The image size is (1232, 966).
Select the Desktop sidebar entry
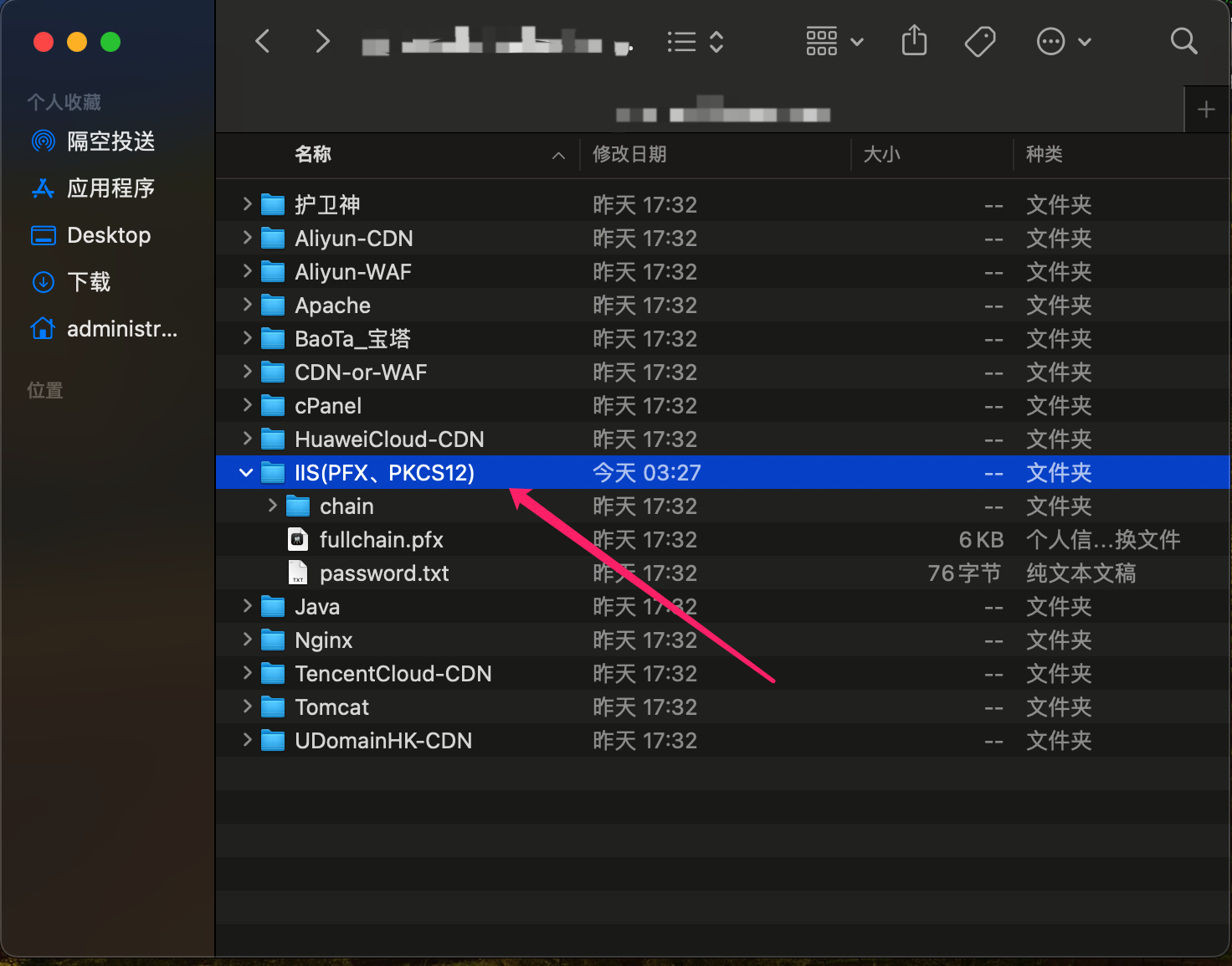pyautogui.click(x=108, y=235)
